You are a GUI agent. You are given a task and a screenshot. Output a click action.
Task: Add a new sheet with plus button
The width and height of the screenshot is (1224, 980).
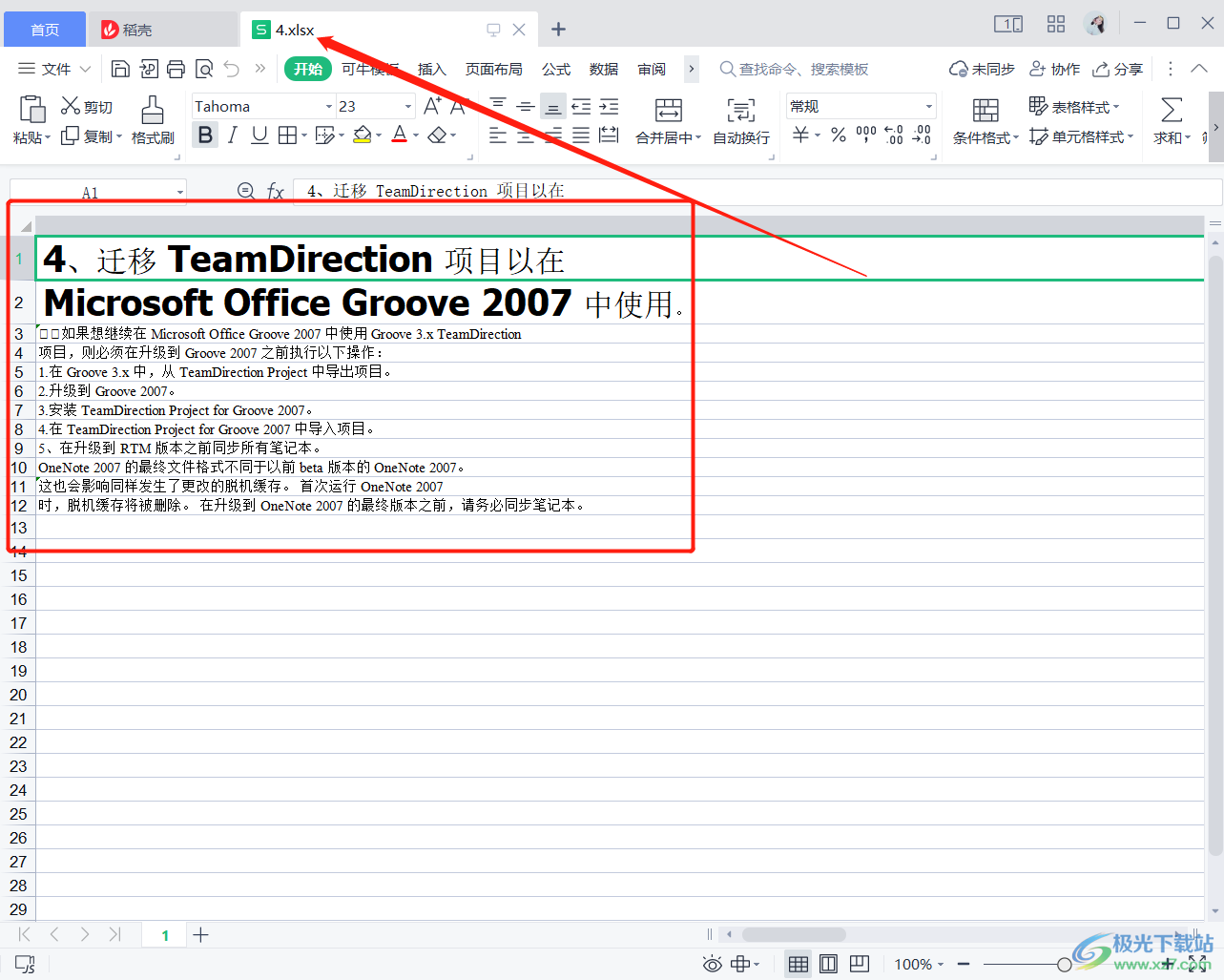(200, 935)
